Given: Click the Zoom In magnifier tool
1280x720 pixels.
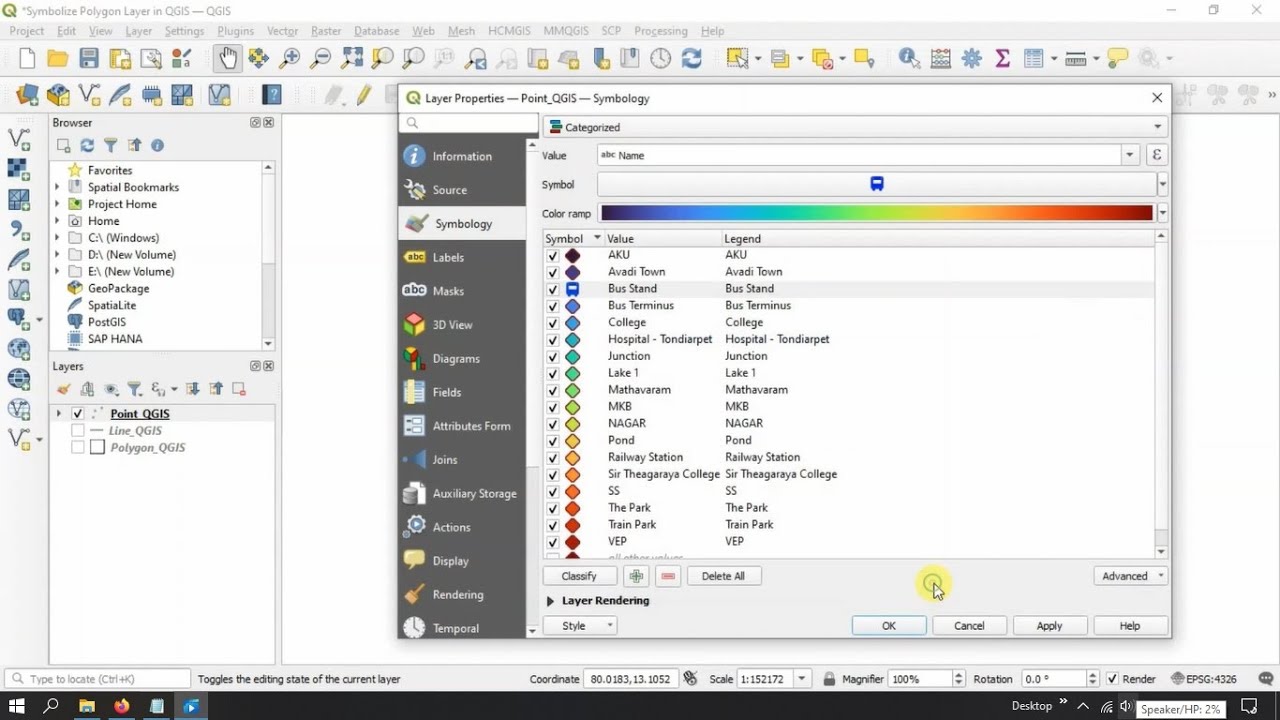Looking at the screenshot, I should click(x=290, y=58).
